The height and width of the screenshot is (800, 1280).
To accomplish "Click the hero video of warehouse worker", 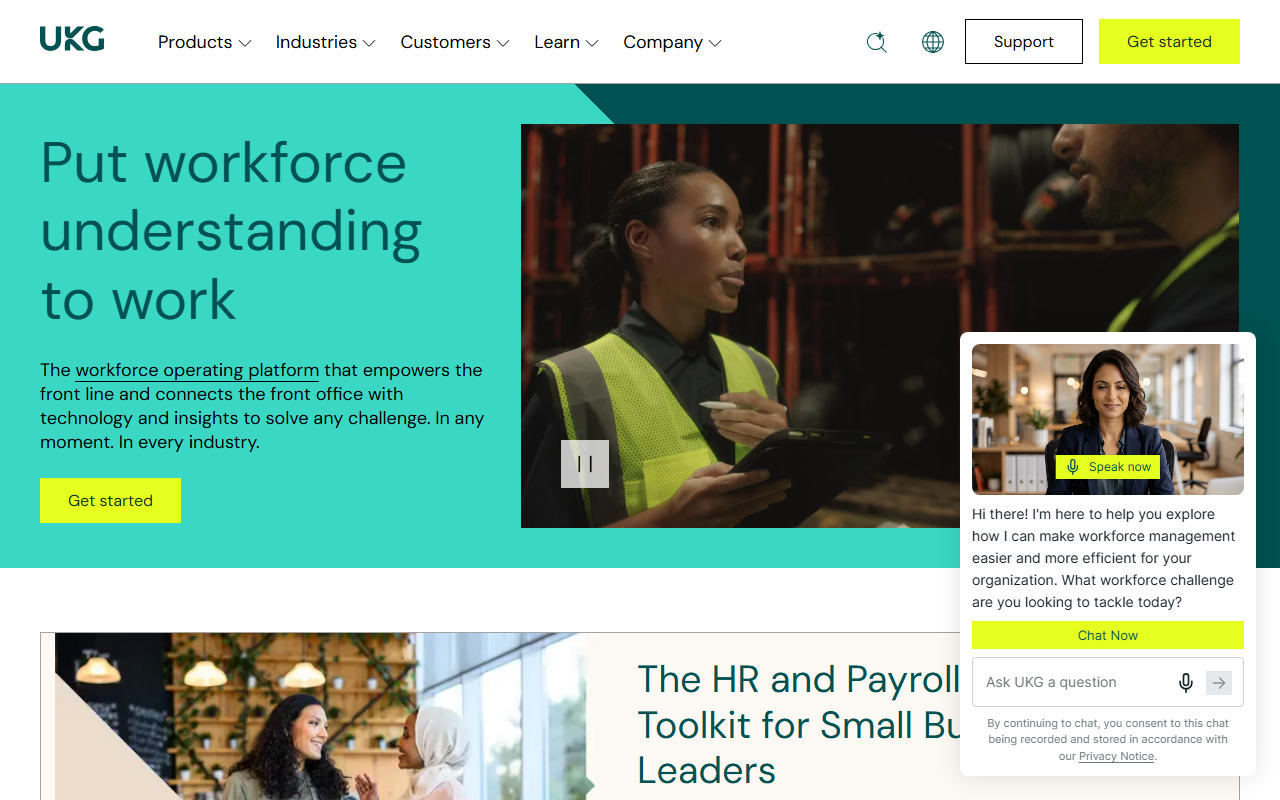I will point(880,326).
